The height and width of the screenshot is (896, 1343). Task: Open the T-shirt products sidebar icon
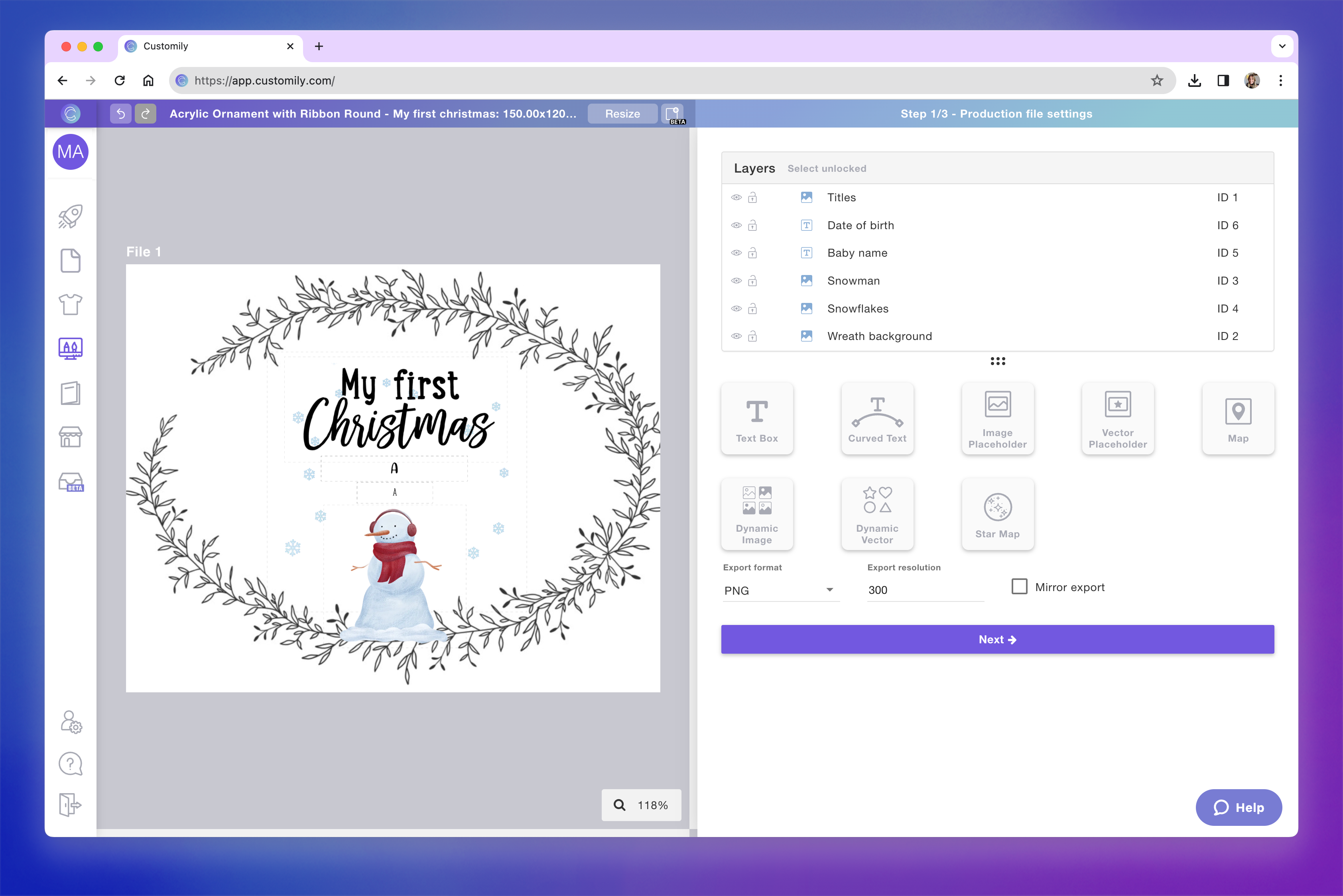coord(70,305)
